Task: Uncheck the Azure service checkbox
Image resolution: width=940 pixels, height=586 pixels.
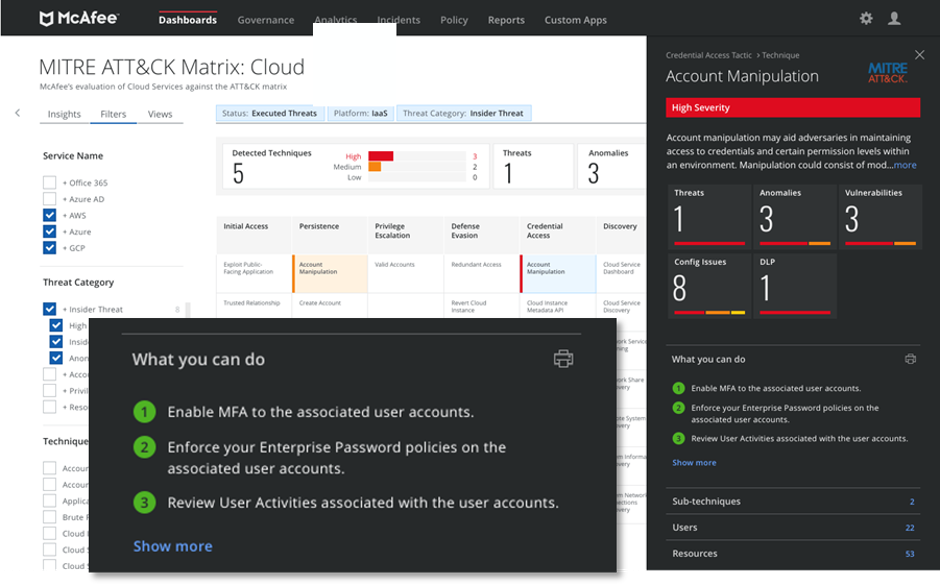Action: tap(49, 231)
